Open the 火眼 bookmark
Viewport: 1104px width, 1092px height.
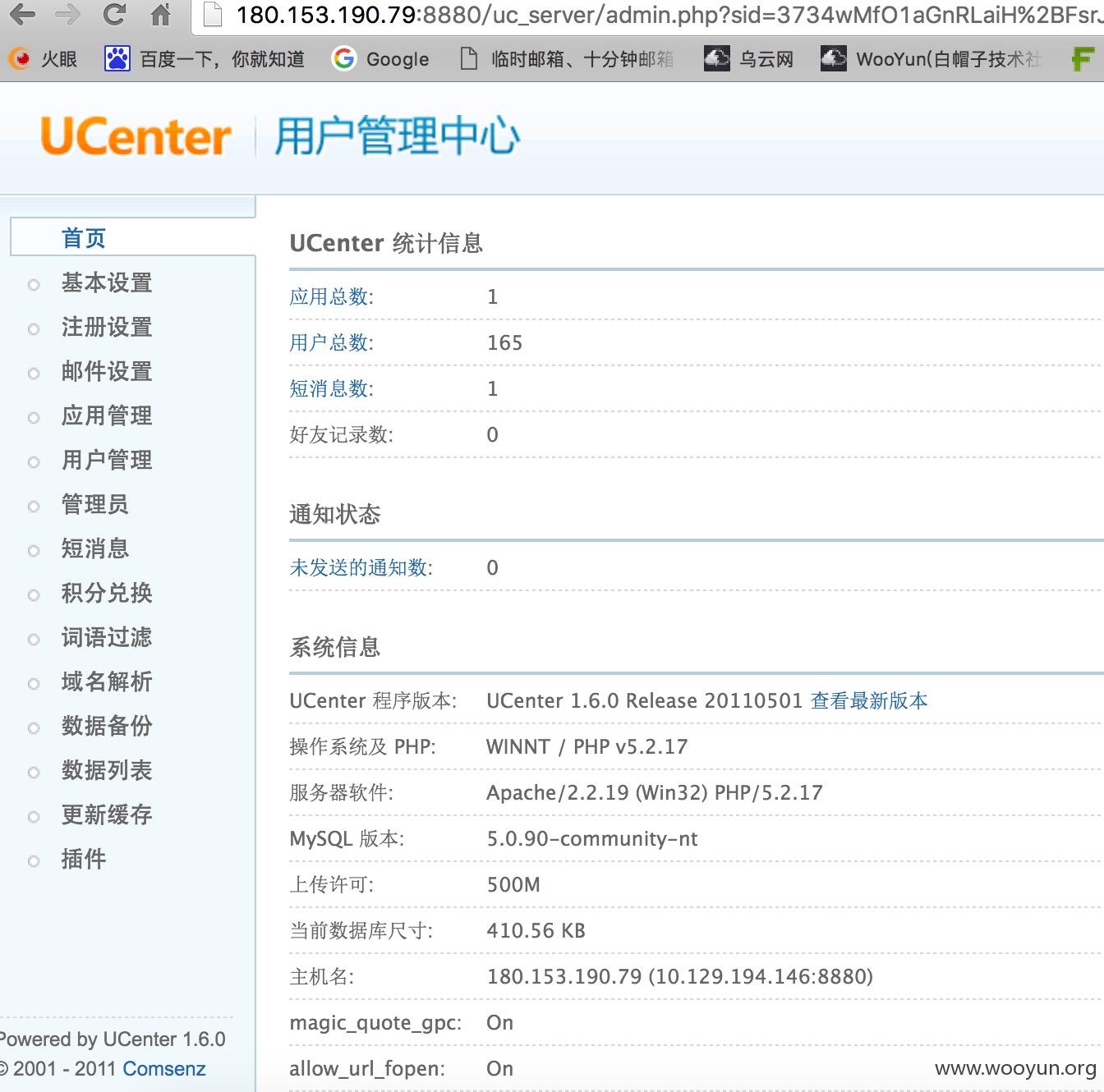click(43, 58)
